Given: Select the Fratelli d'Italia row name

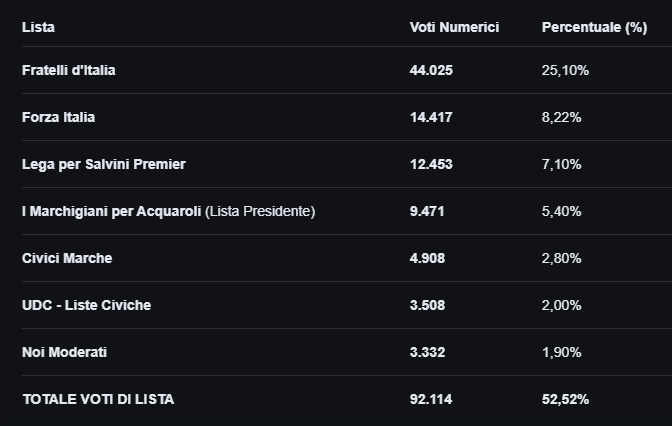Looking at the screenshot, I should click(x=76, y=70).
